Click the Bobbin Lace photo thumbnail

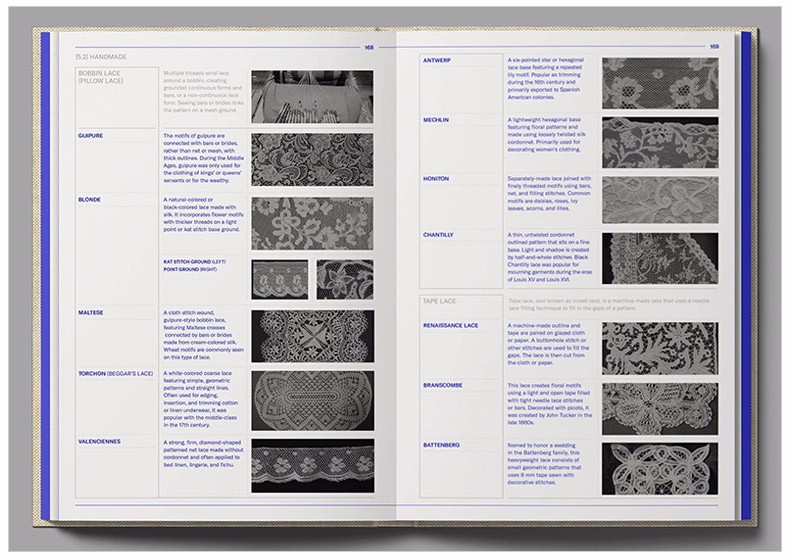pyautogui.click(x=312, y=96)
